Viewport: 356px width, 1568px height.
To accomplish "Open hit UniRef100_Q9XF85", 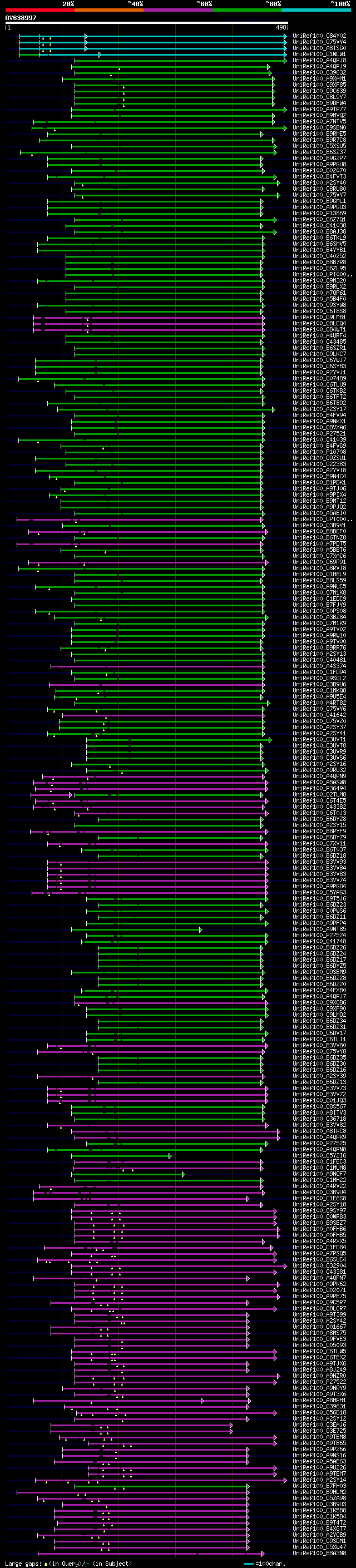I will (319, 85).
